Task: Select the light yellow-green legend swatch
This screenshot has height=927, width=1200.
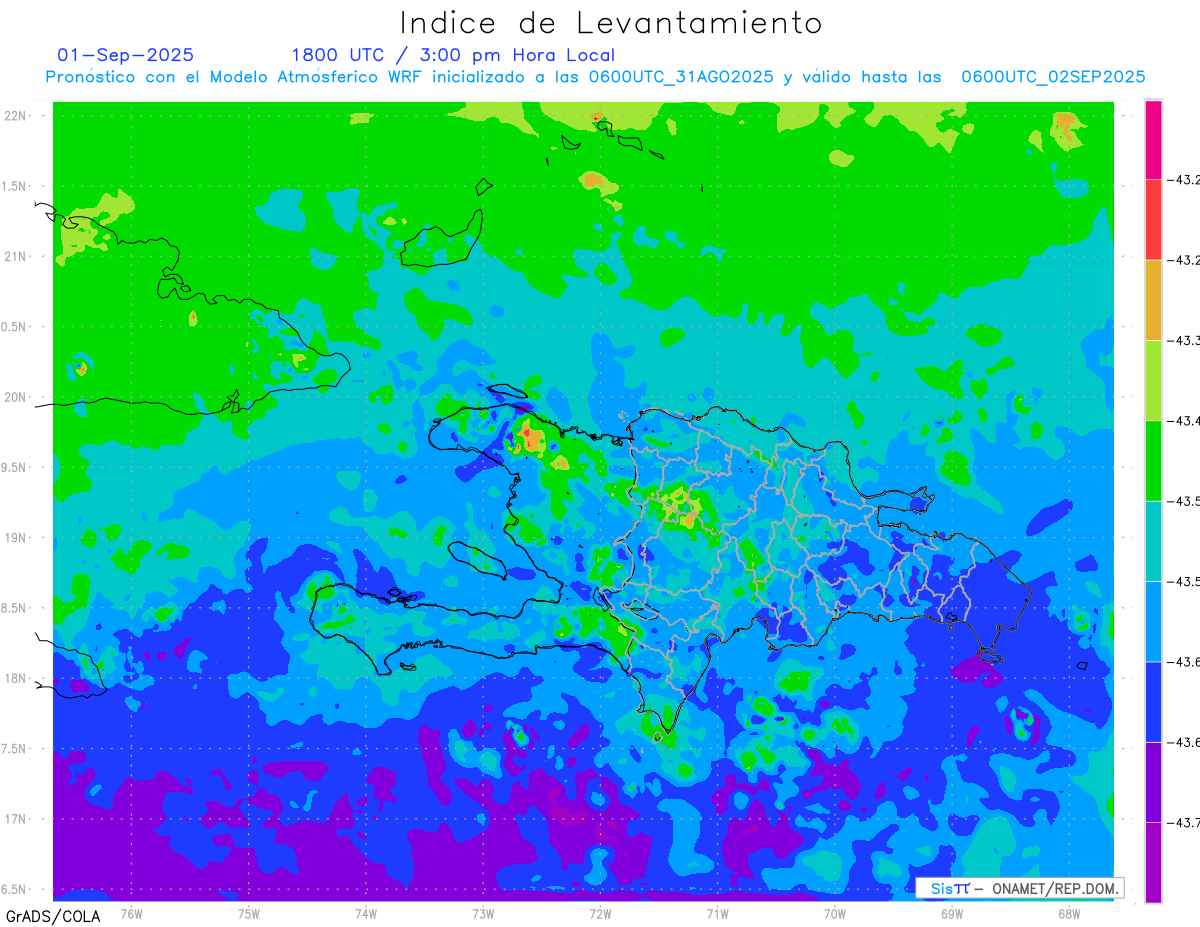Action: point(1153,380)
